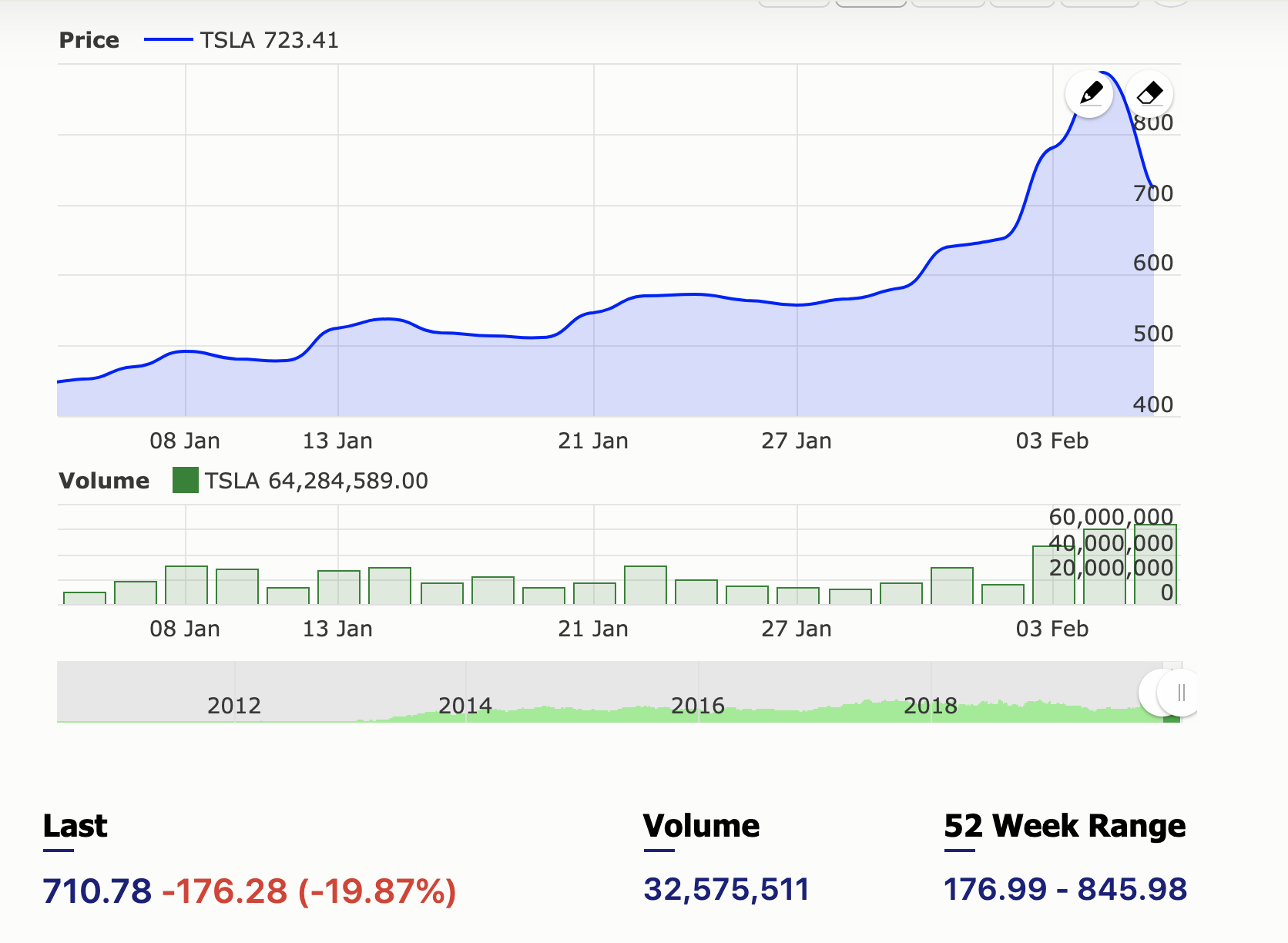Click the red change -176.28 (-19.87%)
1288x943 pixels.
pos(310,891)
